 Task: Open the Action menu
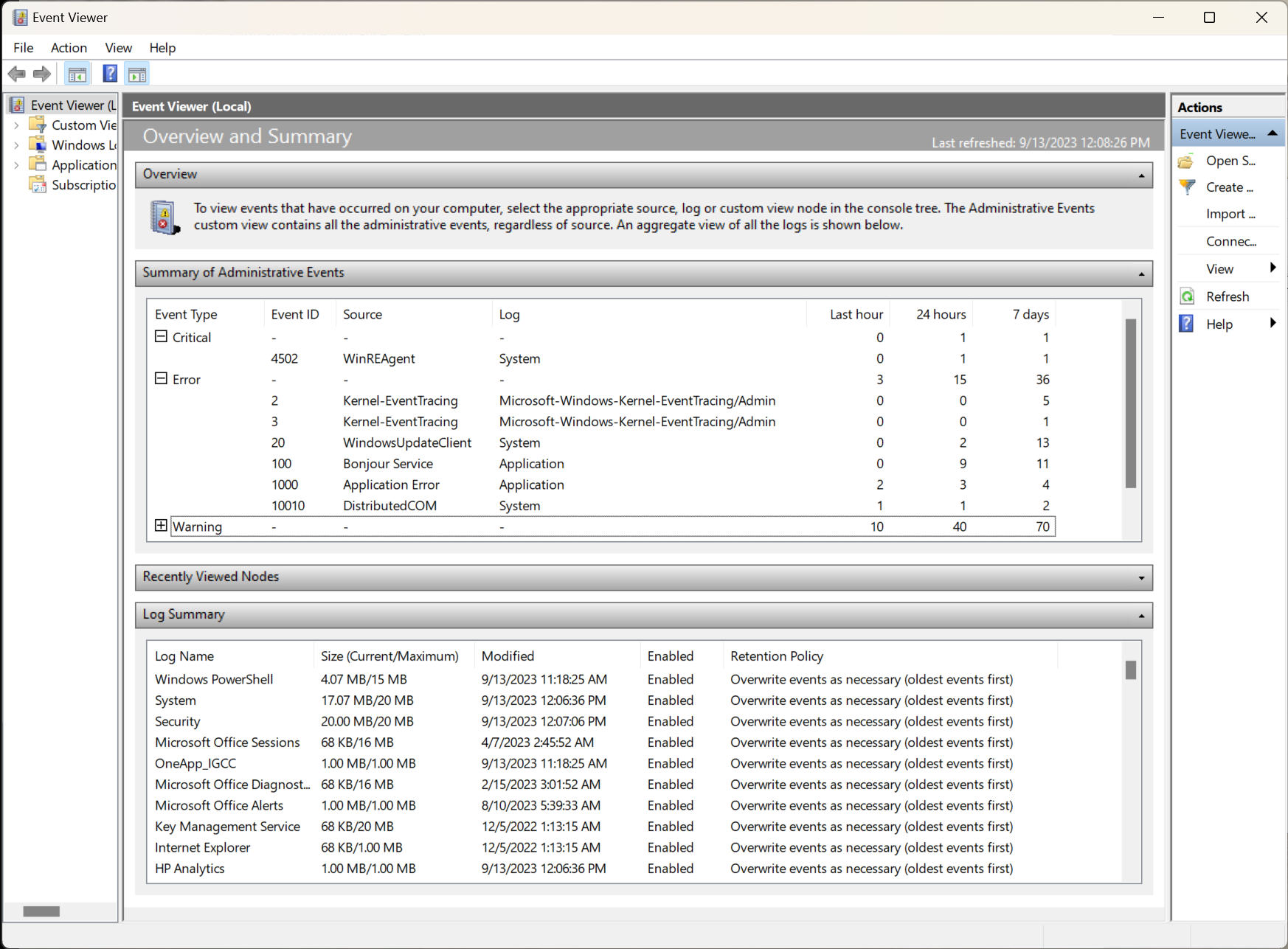(69, 47)
